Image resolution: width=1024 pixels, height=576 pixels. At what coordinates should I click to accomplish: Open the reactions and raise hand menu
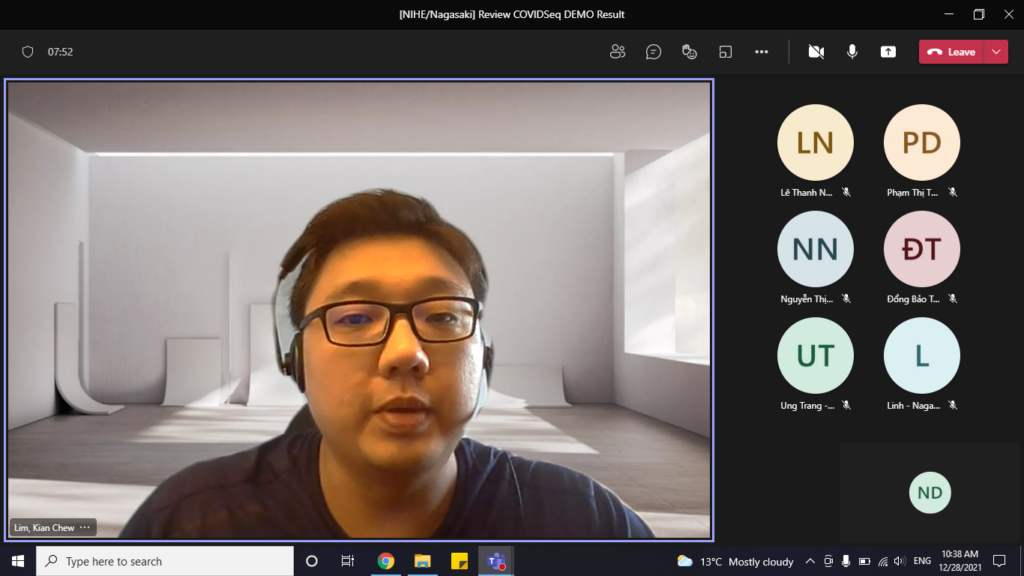pyautogui.click(x=689, y=52)
